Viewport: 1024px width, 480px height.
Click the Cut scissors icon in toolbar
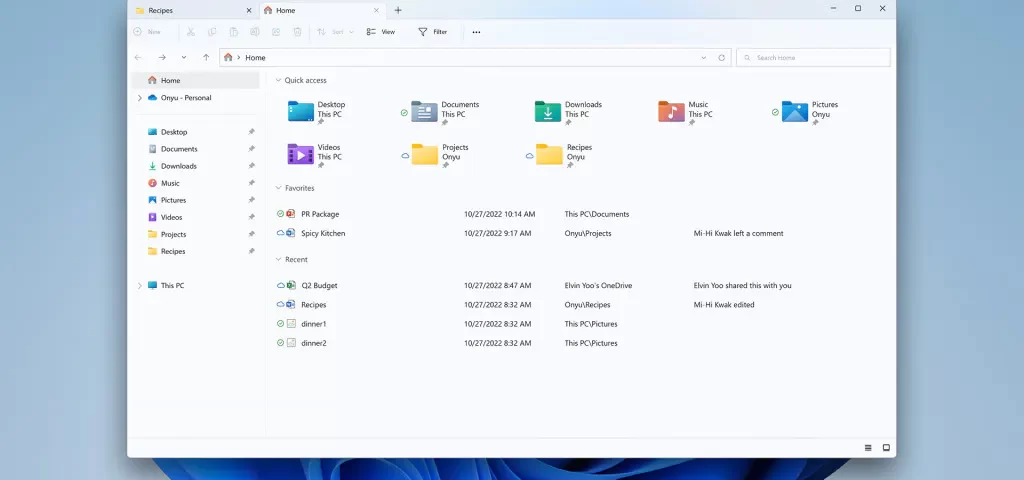tap(191, 31)
